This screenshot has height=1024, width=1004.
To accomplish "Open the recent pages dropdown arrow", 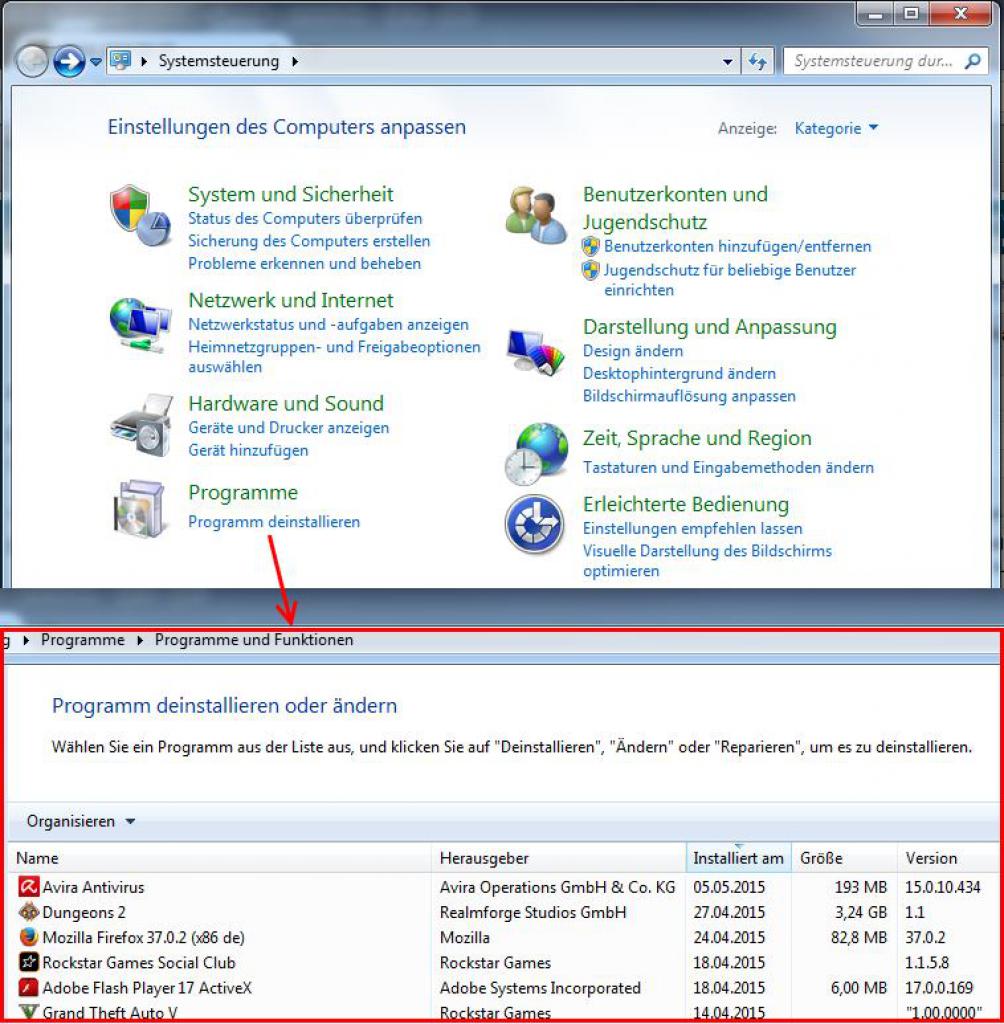I will (x=95, y=62).
